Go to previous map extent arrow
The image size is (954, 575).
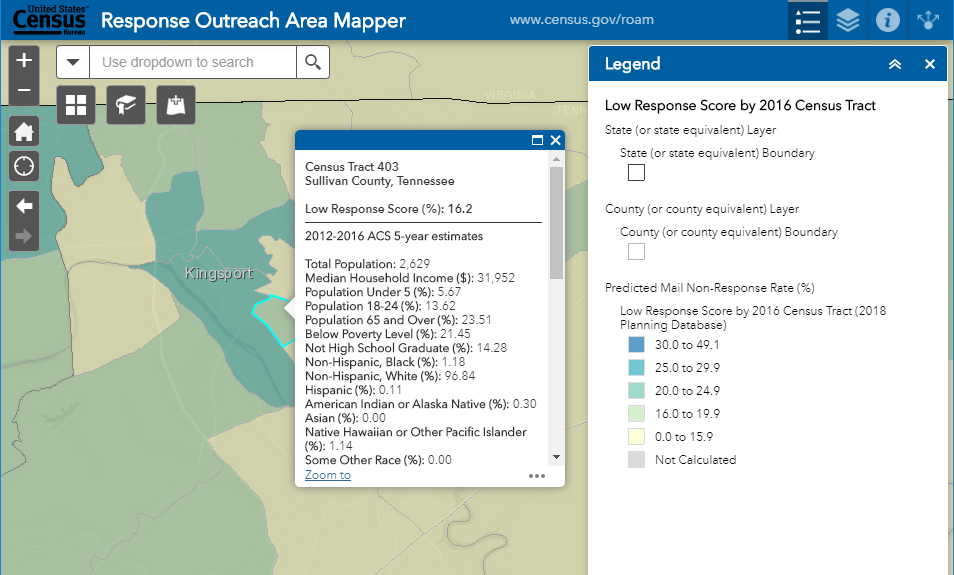[24, 206]
